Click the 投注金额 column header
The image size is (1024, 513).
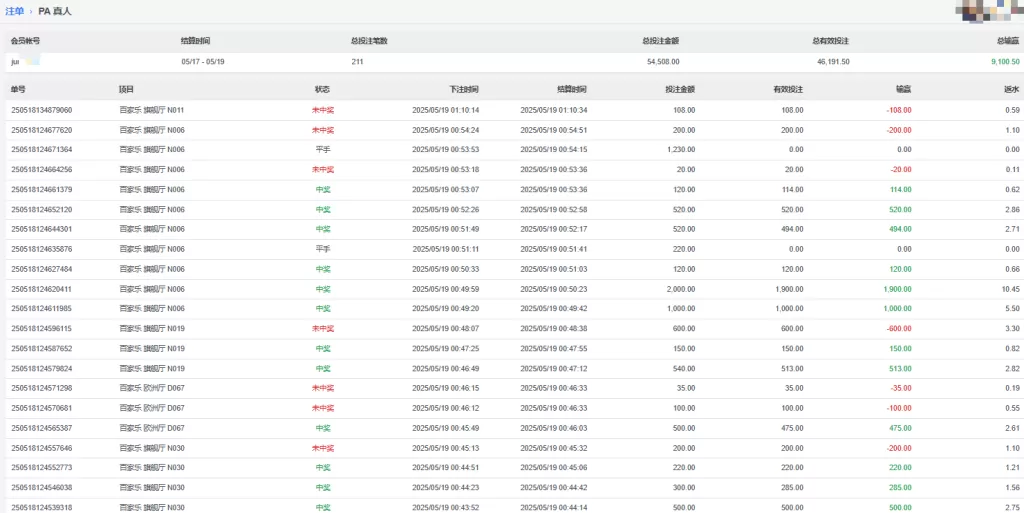[x=680, y=89]
